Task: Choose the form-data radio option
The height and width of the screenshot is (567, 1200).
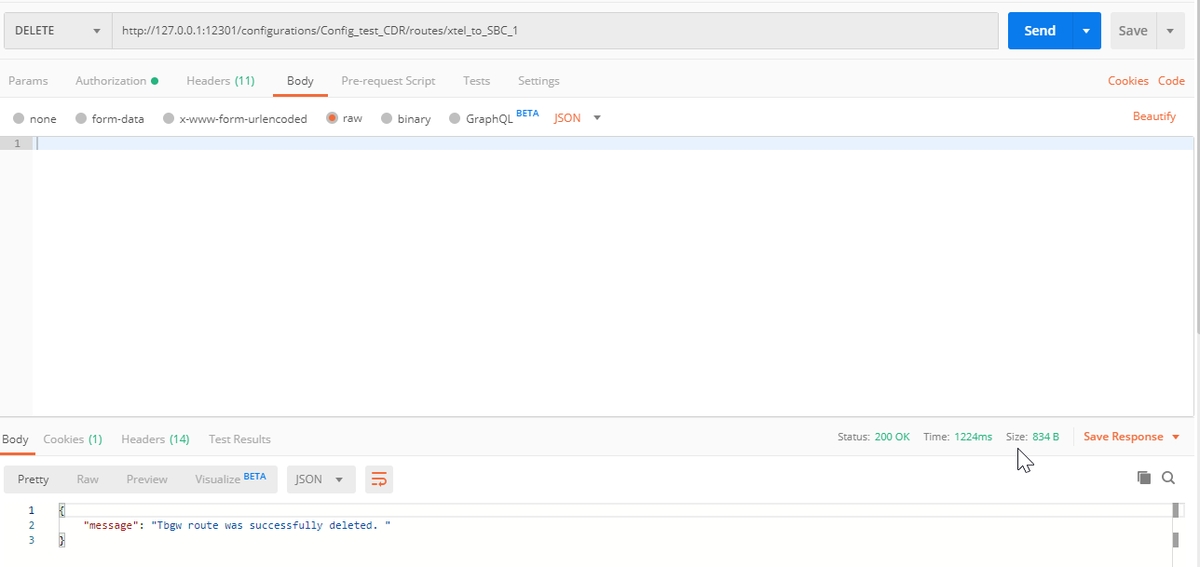Action: [81, 118]
